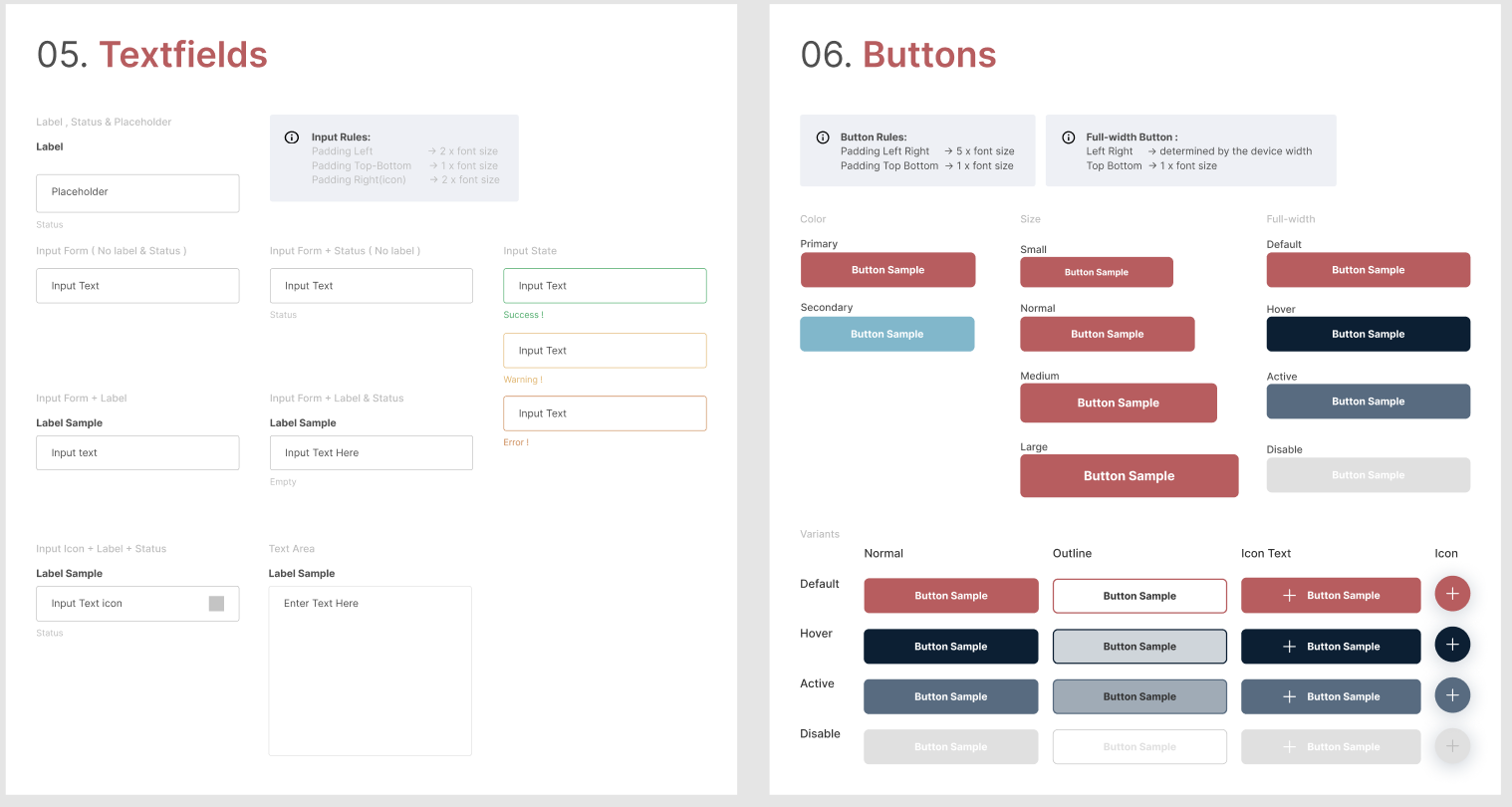Click the info icon beside Full-width Button
The width and height of the screenshot is (1512, 807).
[1069, 137]
